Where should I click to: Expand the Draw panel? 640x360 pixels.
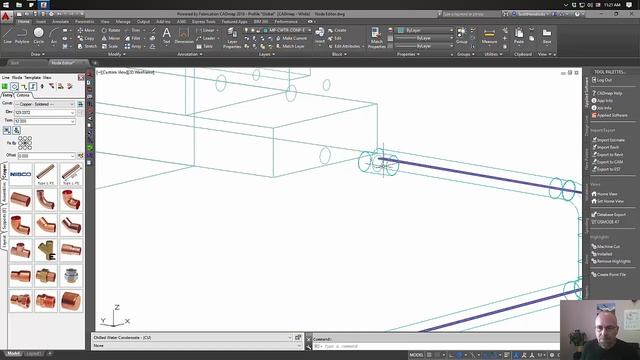coord(38,54)
